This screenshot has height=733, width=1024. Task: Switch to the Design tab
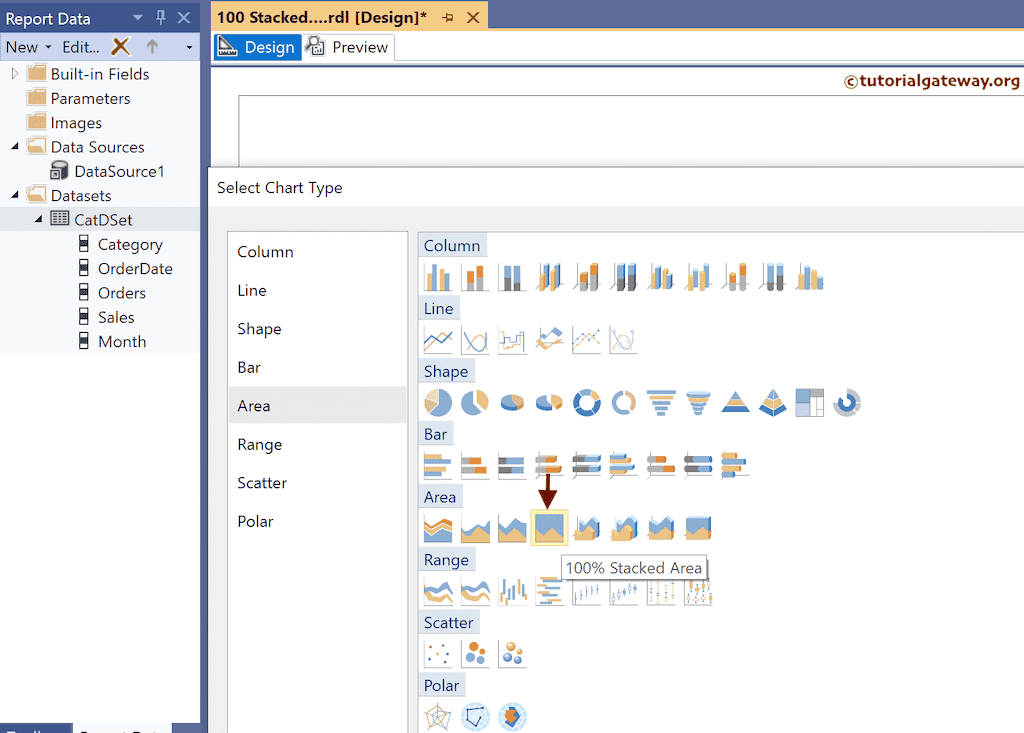tap(257, 47)
